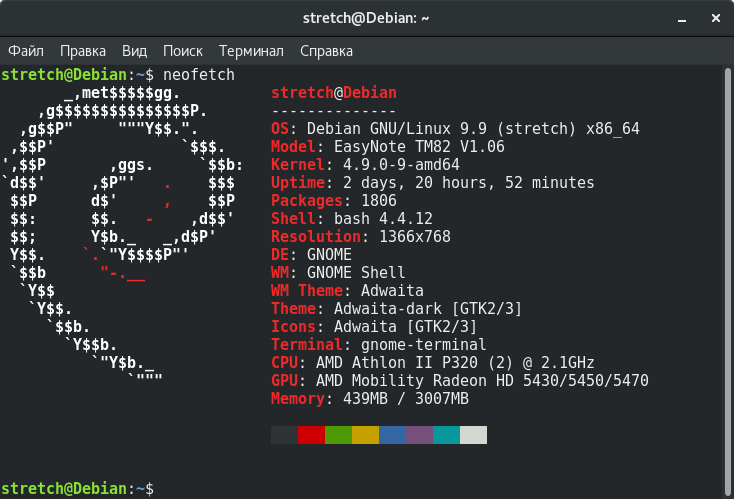Screen dimensions: 734x499
Task: Click the Resolution value 1366x768
Action: [x=415, y=237]
